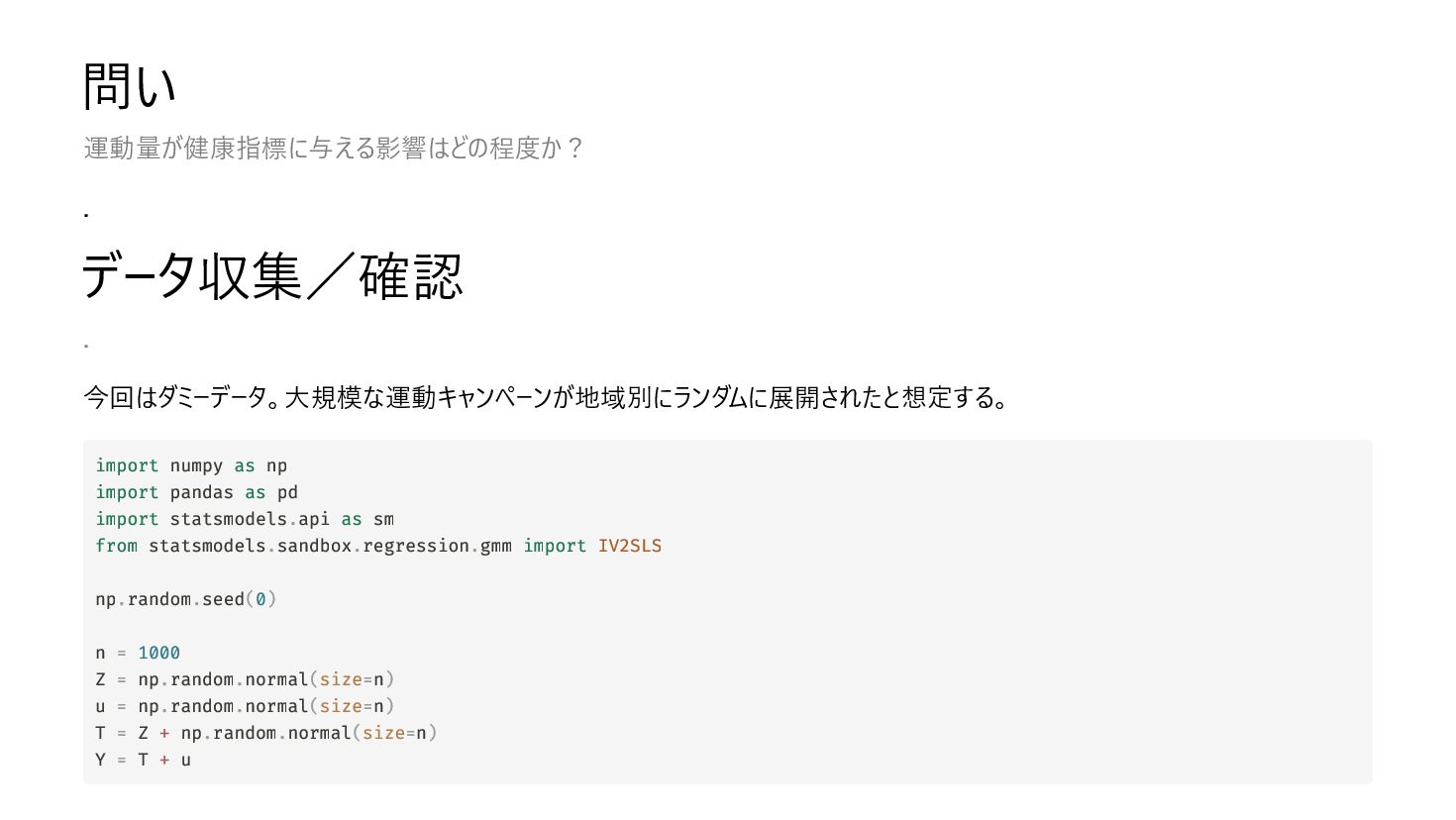Click the 'import pandas as pd' code line
Screen dimensions: 1456x820
coord(196,492)
